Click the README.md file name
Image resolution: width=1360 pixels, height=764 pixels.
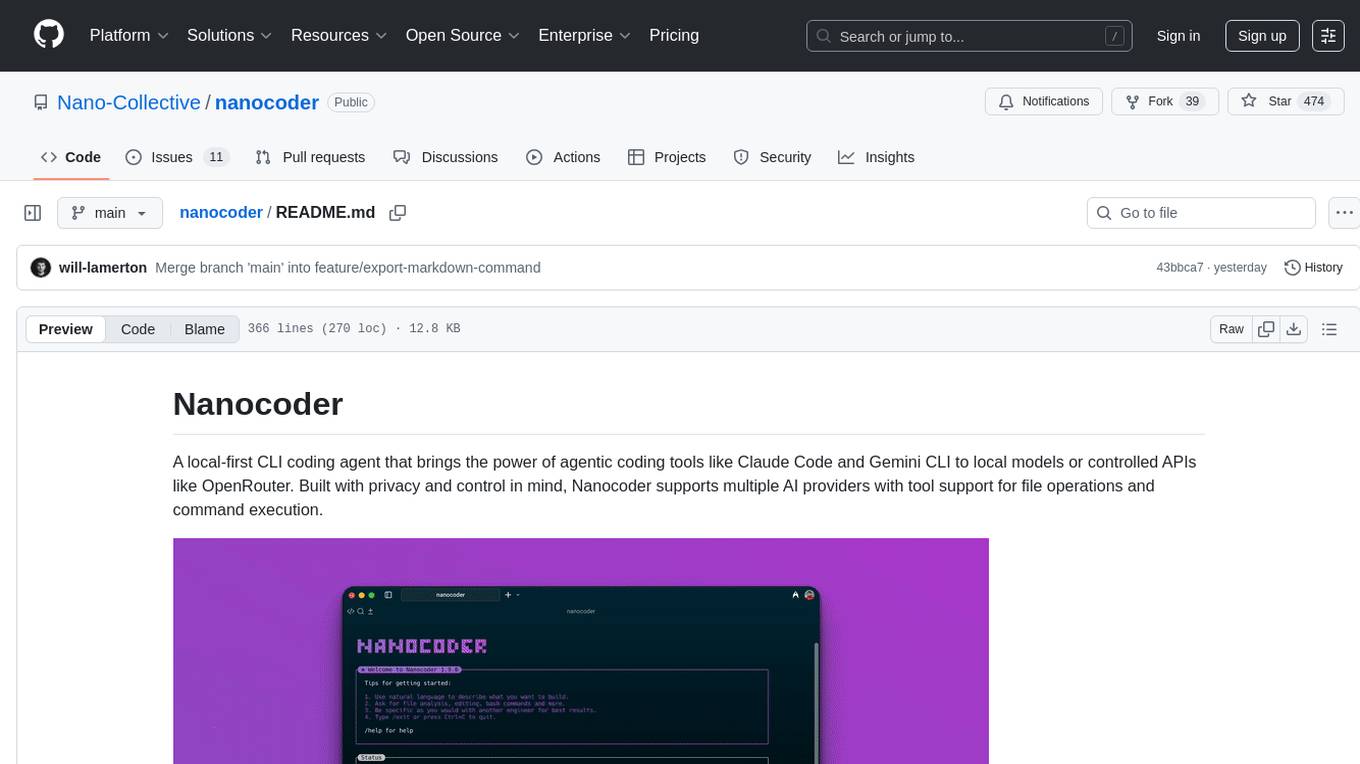(326, 212)
